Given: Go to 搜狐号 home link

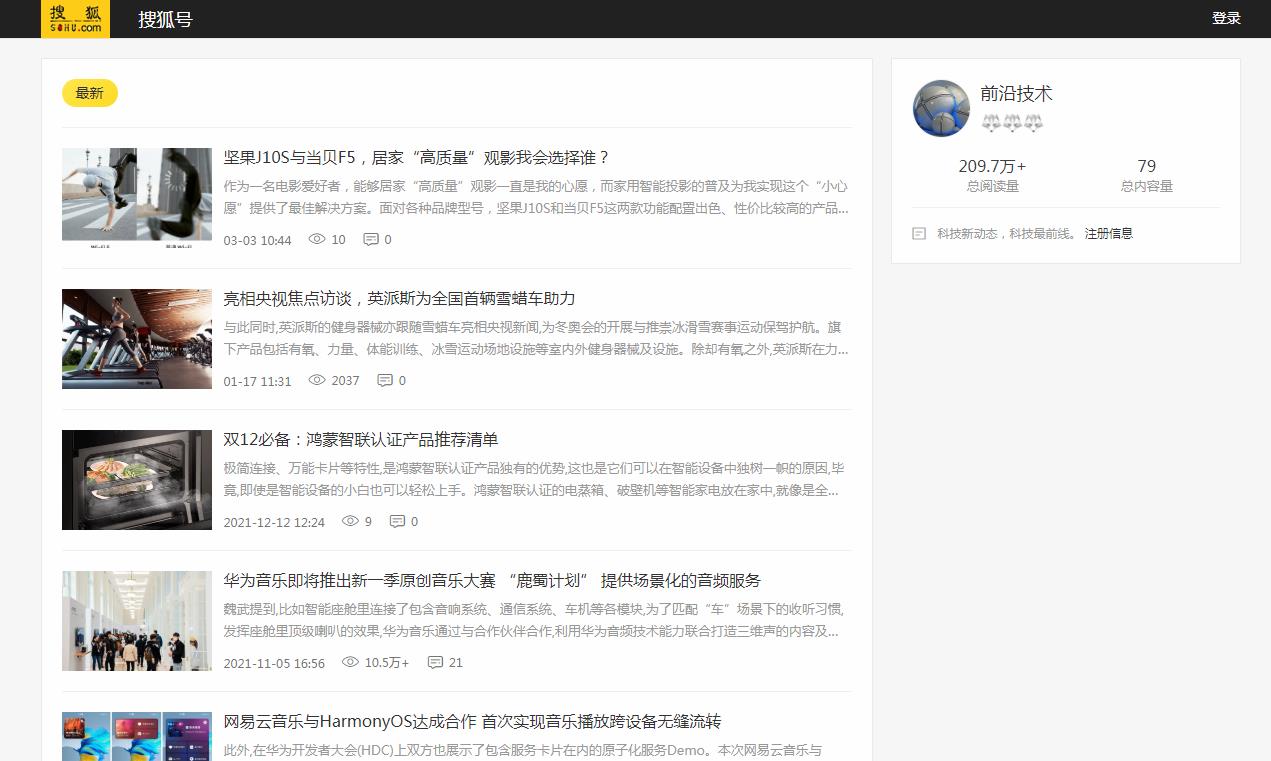Looking at the screenshot, I should point(165,19).
